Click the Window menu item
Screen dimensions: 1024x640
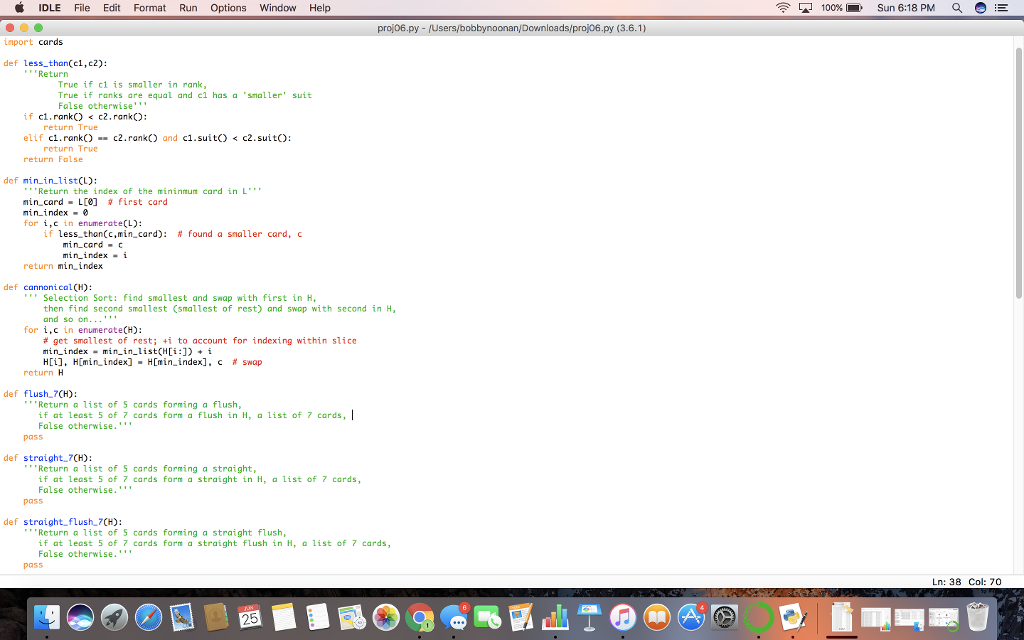point(278,8)
